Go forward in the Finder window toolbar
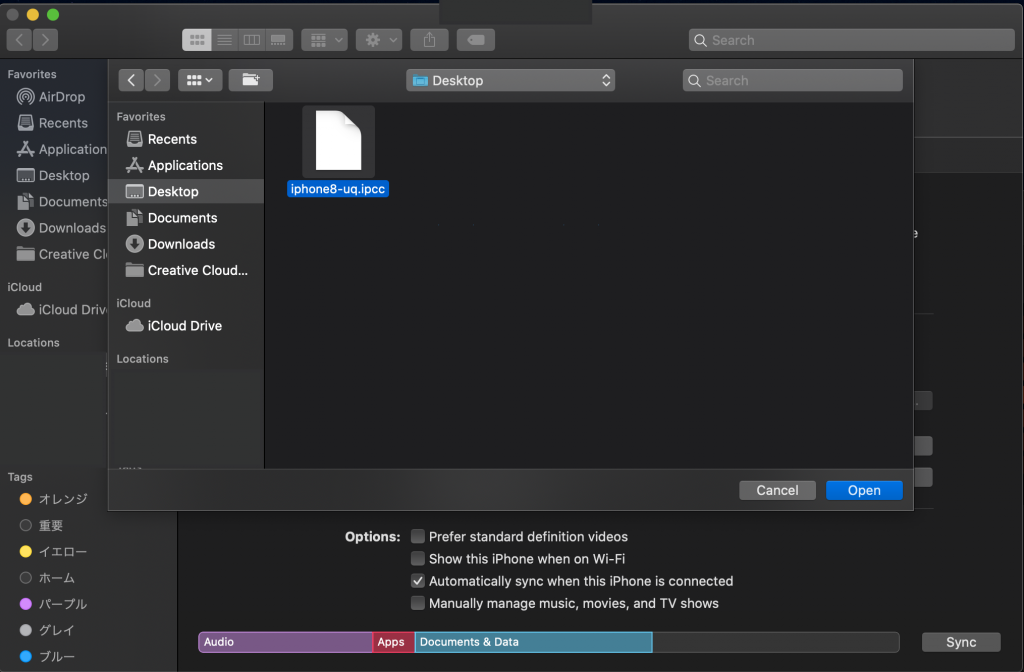Image resolution: width=1024 pixels, height=672 pixels. click(x=45, y=40)
